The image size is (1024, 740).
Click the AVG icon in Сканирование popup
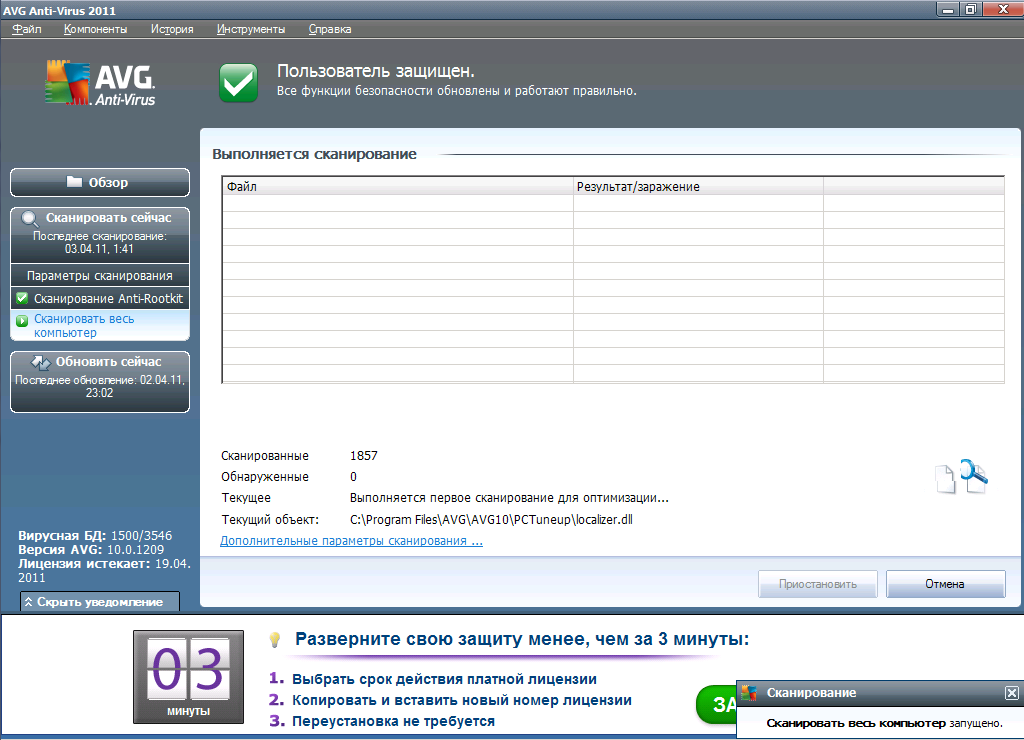[x=749, y=692]
